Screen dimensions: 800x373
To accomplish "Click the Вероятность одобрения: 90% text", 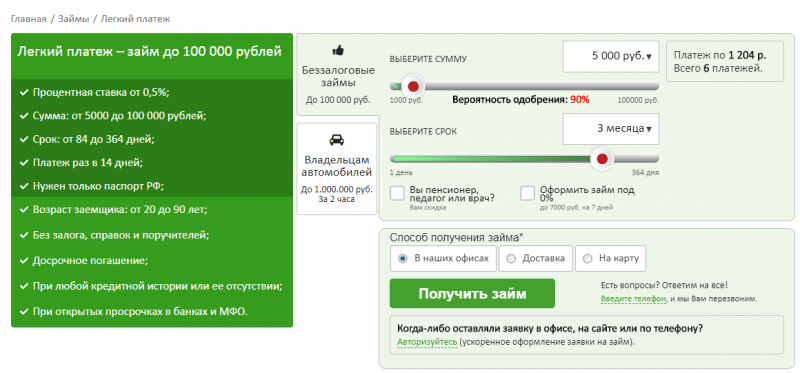I will (x=520, y=100).
